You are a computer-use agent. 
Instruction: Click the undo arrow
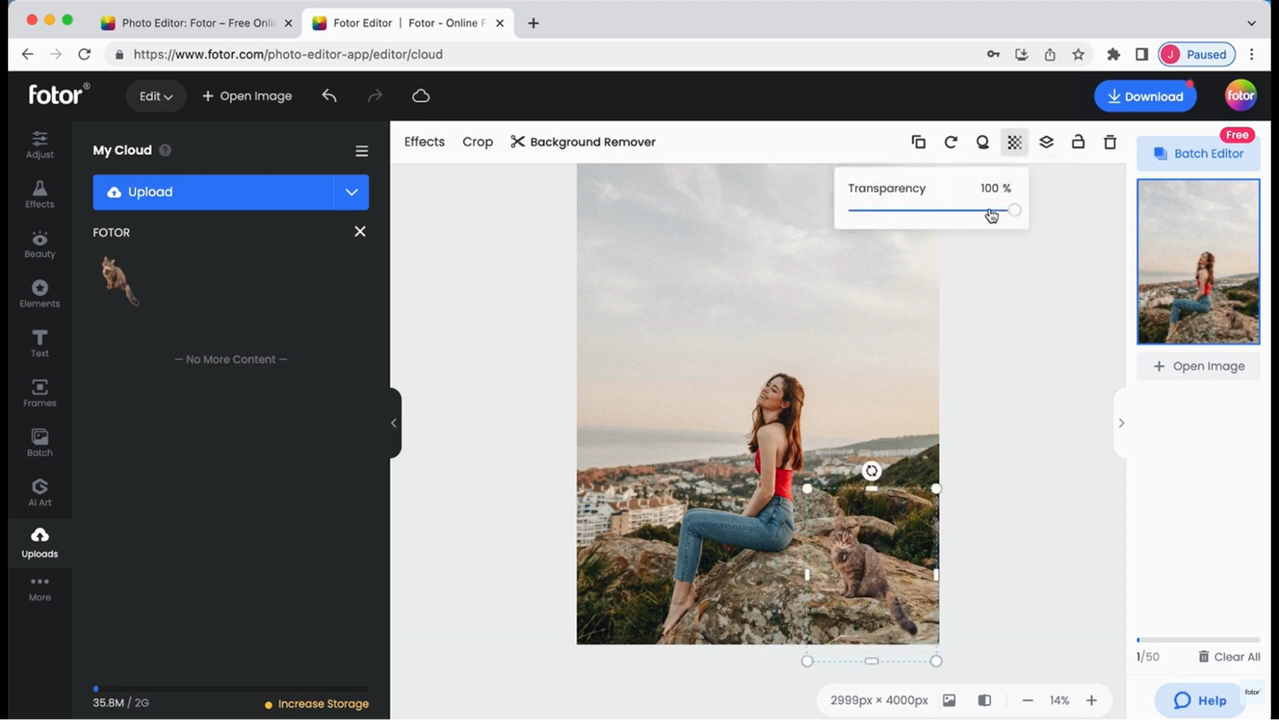tap(329, 96)
